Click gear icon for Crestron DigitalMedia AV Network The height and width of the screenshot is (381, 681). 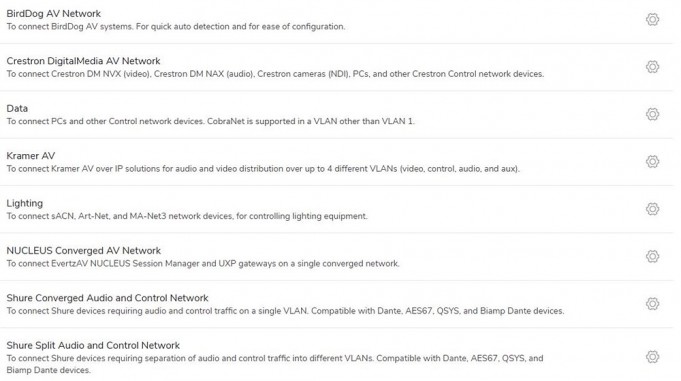(x=652, y=67)
